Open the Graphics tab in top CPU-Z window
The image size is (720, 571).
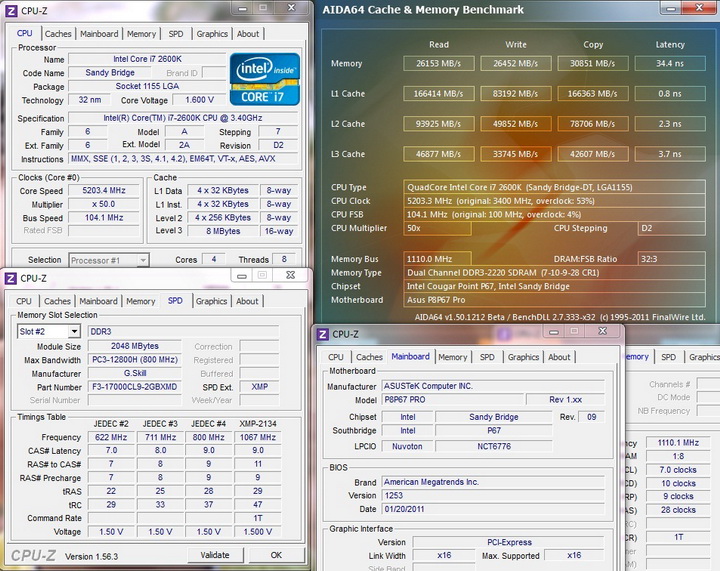[x=212, y=34]
